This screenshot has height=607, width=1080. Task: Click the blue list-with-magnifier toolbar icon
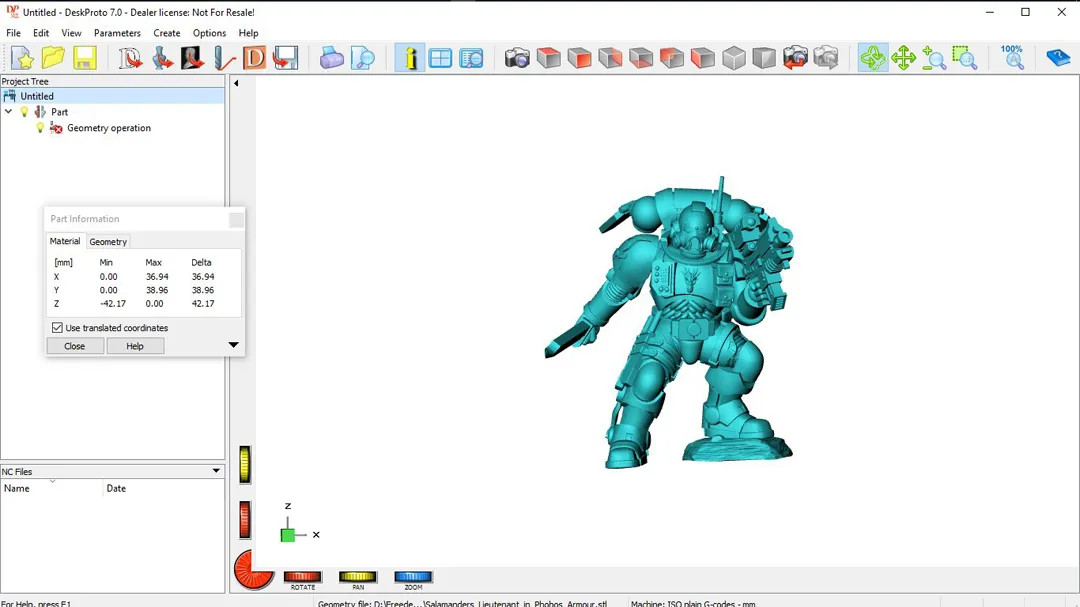(x=471, y=58)
